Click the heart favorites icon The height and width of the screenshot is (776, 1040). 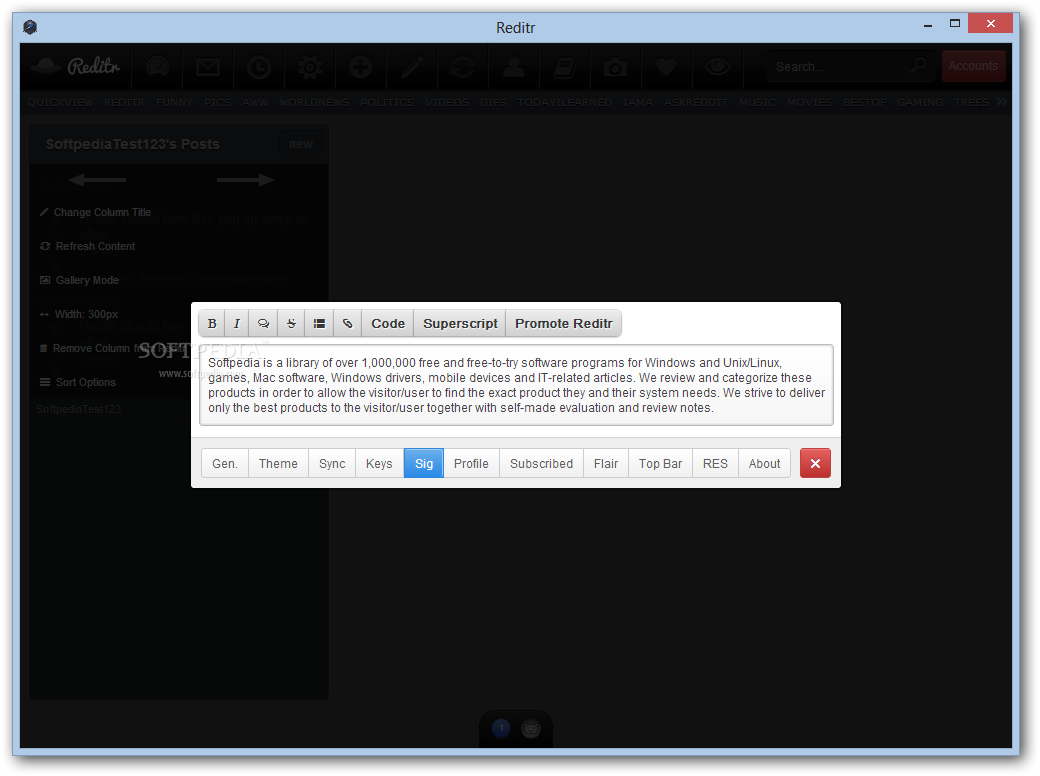(666, 67)
